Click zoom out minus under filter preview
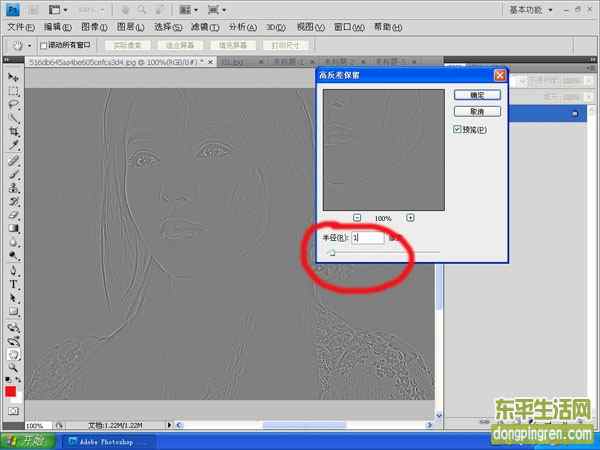600x450 pixels. (x=357, y=218)
